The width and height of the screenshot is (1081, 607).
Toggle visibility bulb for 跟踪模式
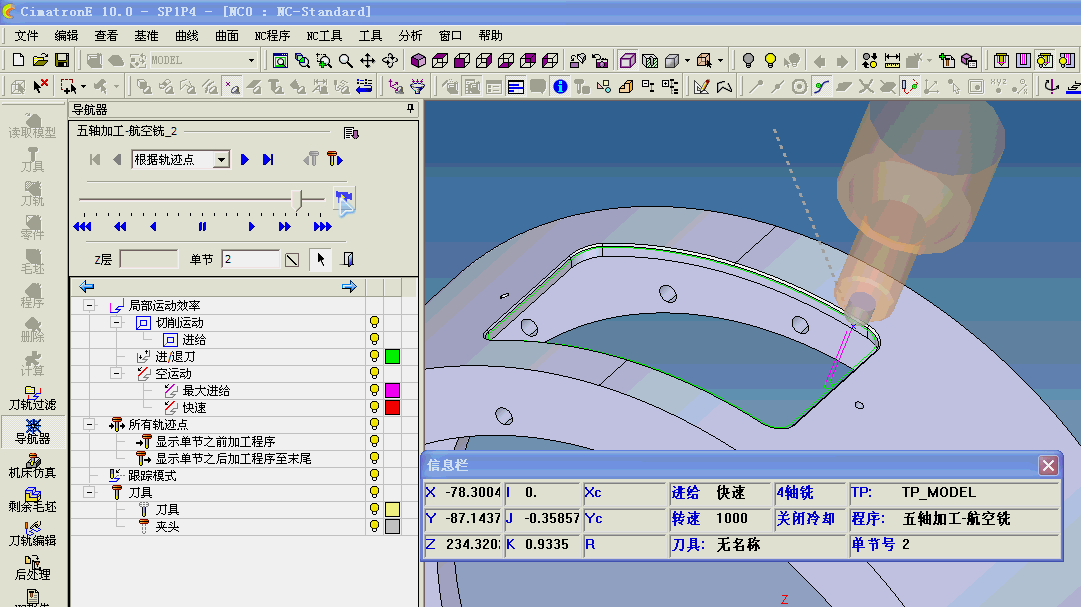(374, 475)
